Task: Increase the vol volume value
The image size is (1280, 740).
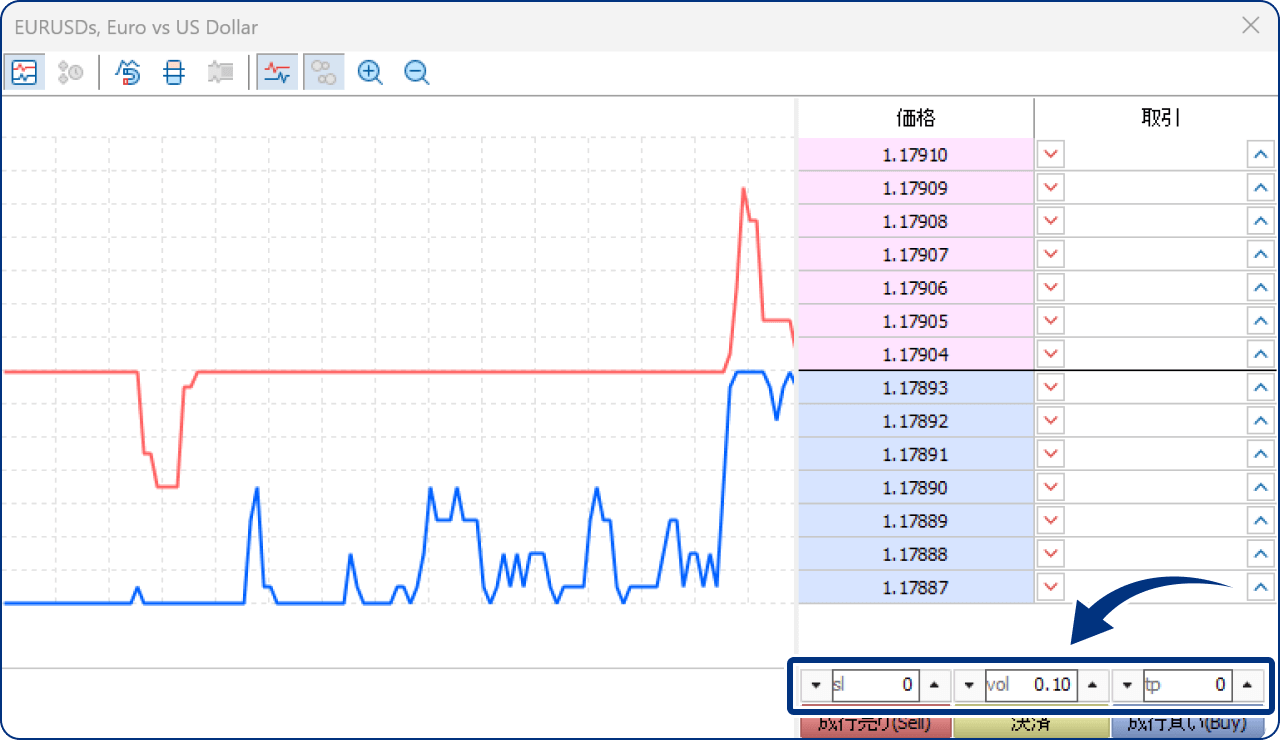Action: 1092,685
